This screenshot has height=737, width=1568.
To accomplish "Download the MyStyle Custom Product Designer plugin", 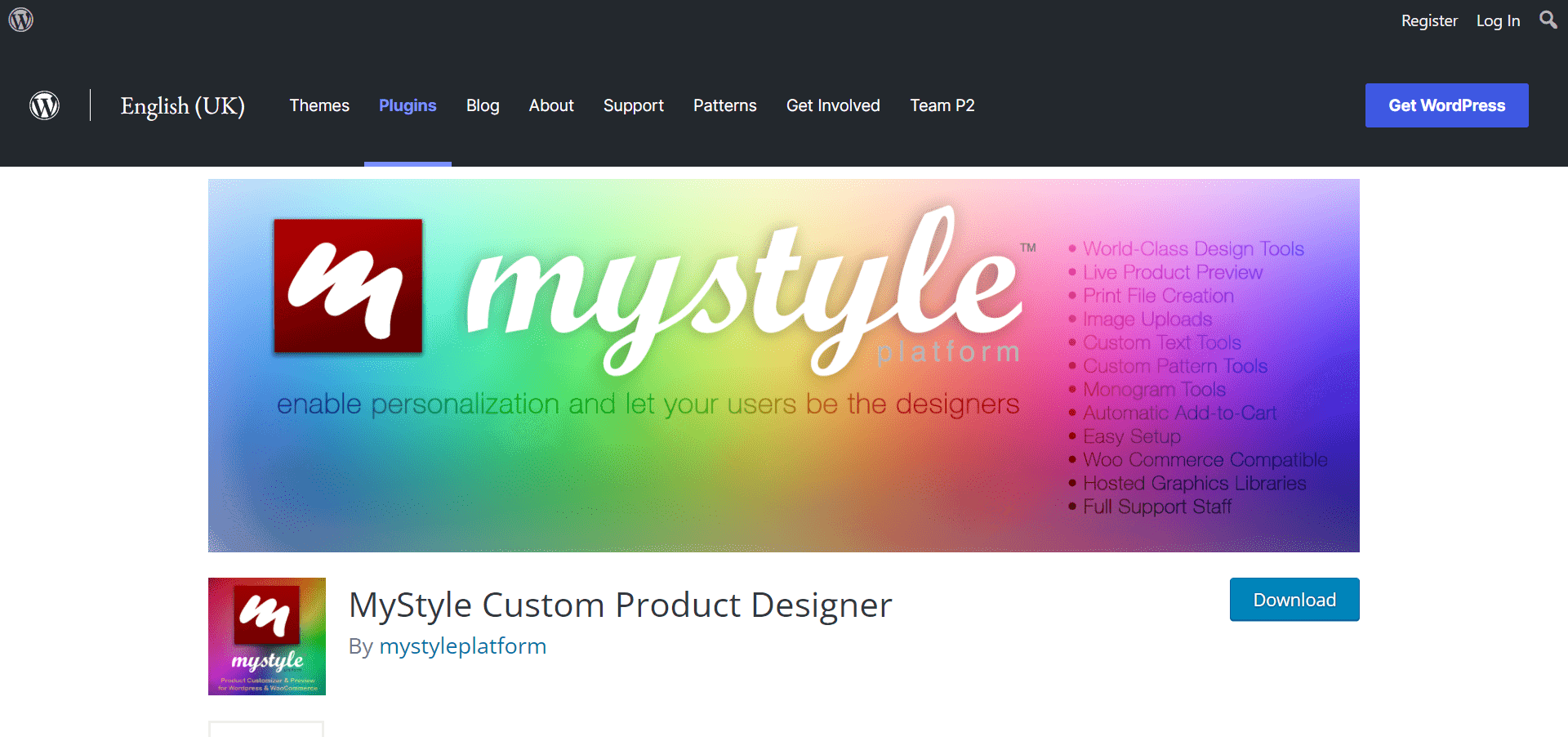I will 1294,599.
